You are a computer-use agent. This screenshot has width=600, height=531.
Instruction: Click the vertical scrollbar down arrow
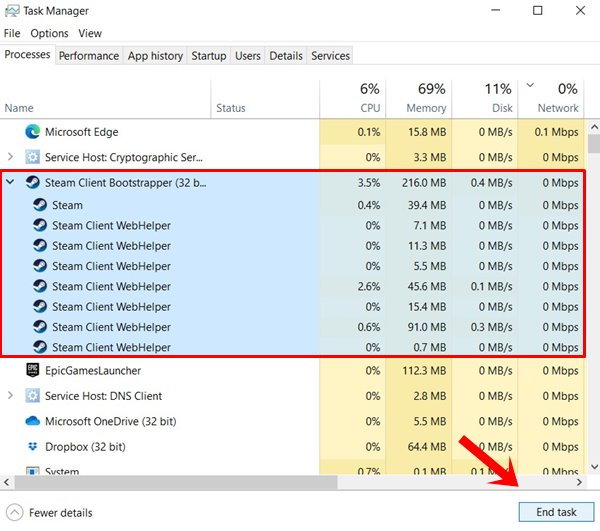coord(594,467)
